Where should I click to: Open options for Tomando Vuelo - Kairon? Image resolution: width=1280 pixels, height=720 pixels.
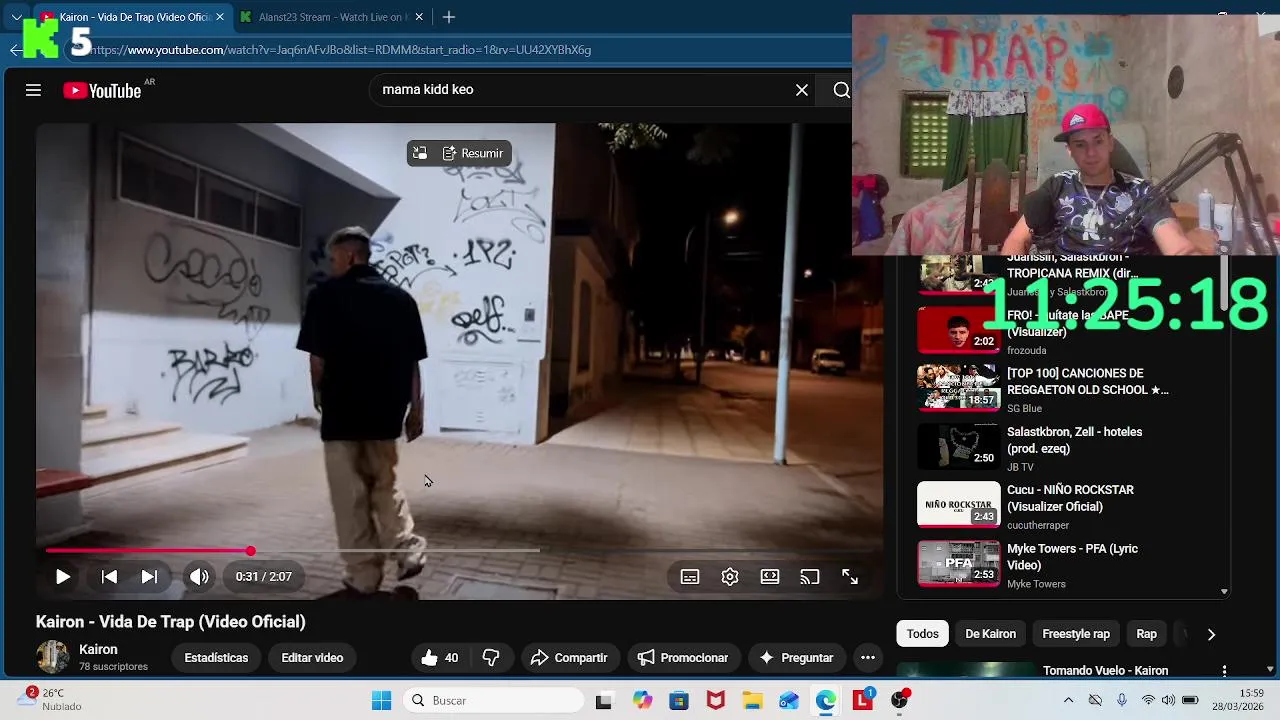pos(1224,671)
